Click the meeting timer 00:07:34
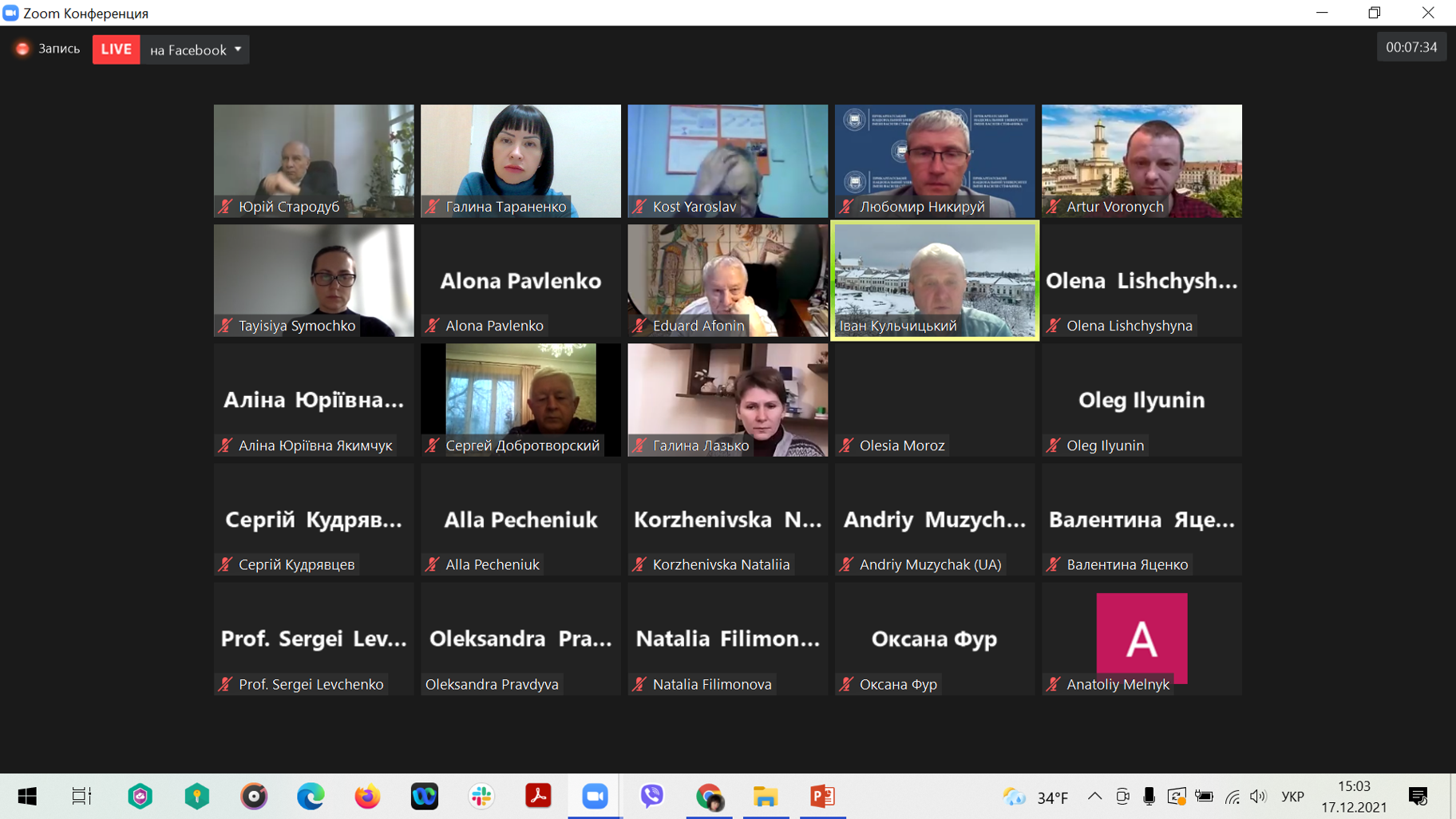Screen dimensions: 1456x819 [1411, 47]
